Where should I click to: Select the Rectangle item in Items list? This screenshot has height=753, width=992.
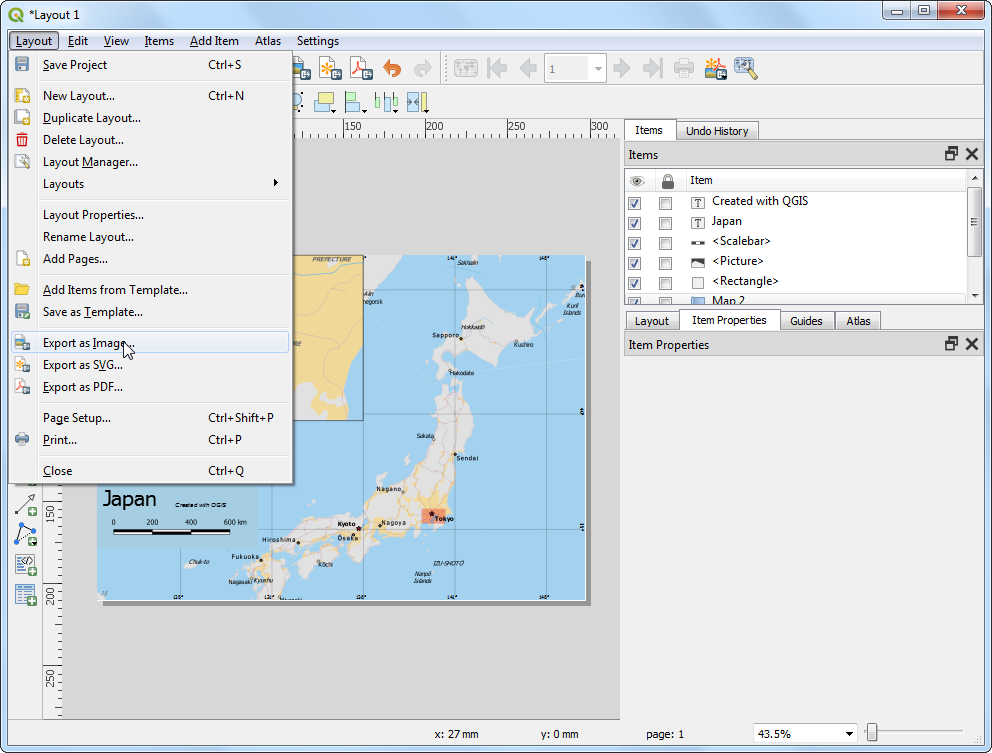click(745, 282)
